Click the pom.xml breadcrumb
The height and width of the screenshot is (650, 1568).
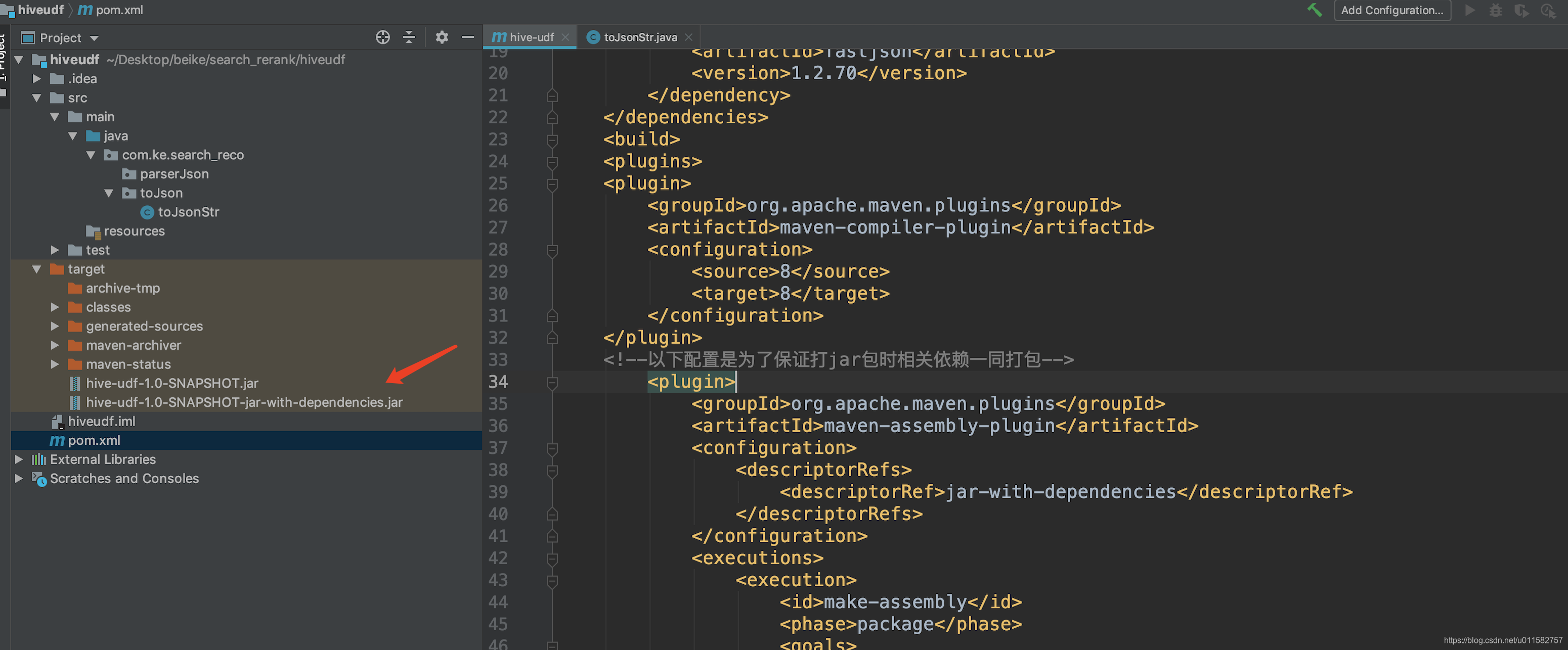coord(111,10)
